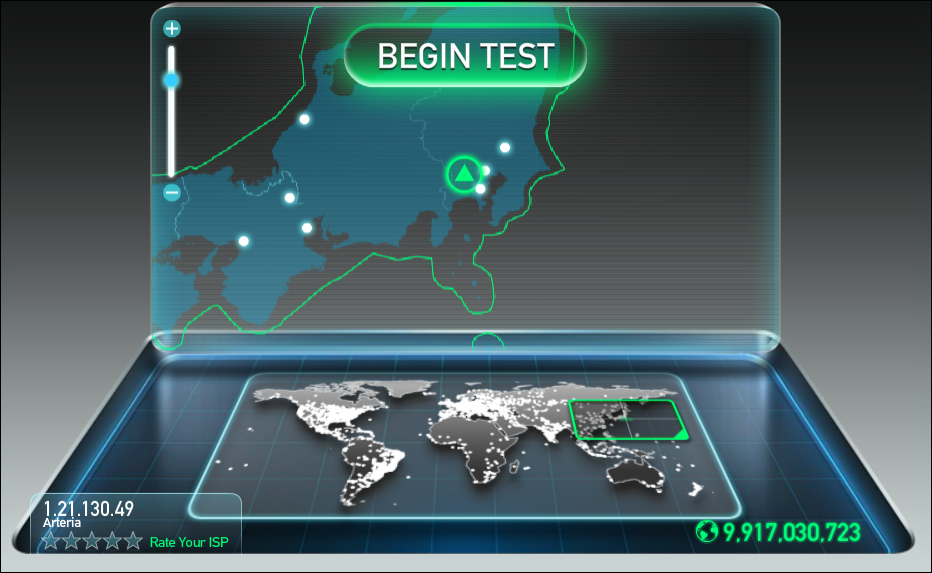
Task: Zoom in the map with plus icon
Action: [x=172, y=29]
